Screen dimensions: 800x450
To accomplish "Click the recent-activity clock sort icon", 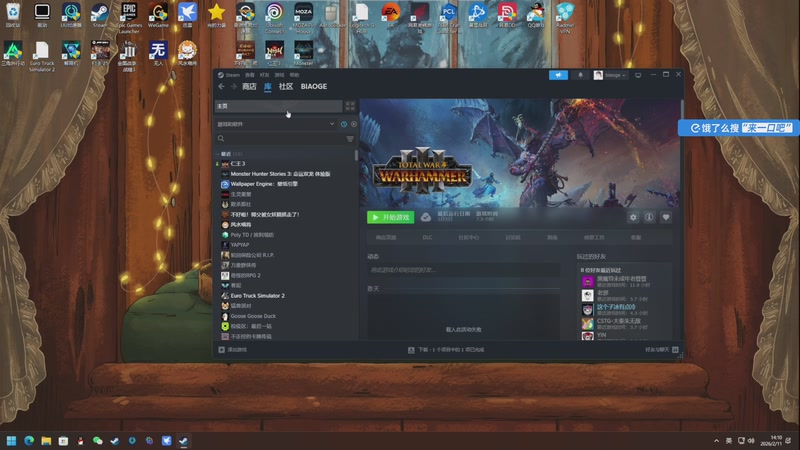I will (344, 124).
